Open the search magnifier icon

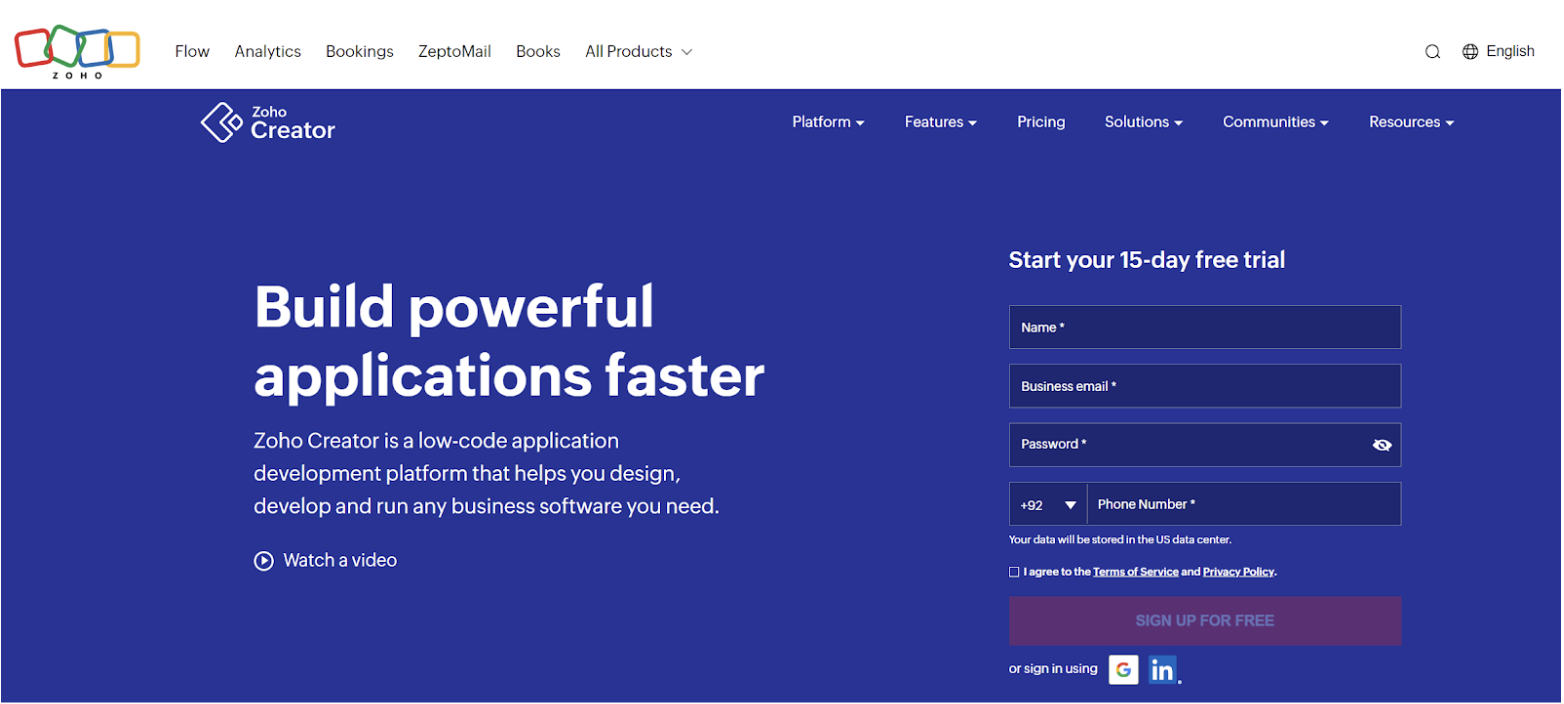click(x=1432, y=52)
